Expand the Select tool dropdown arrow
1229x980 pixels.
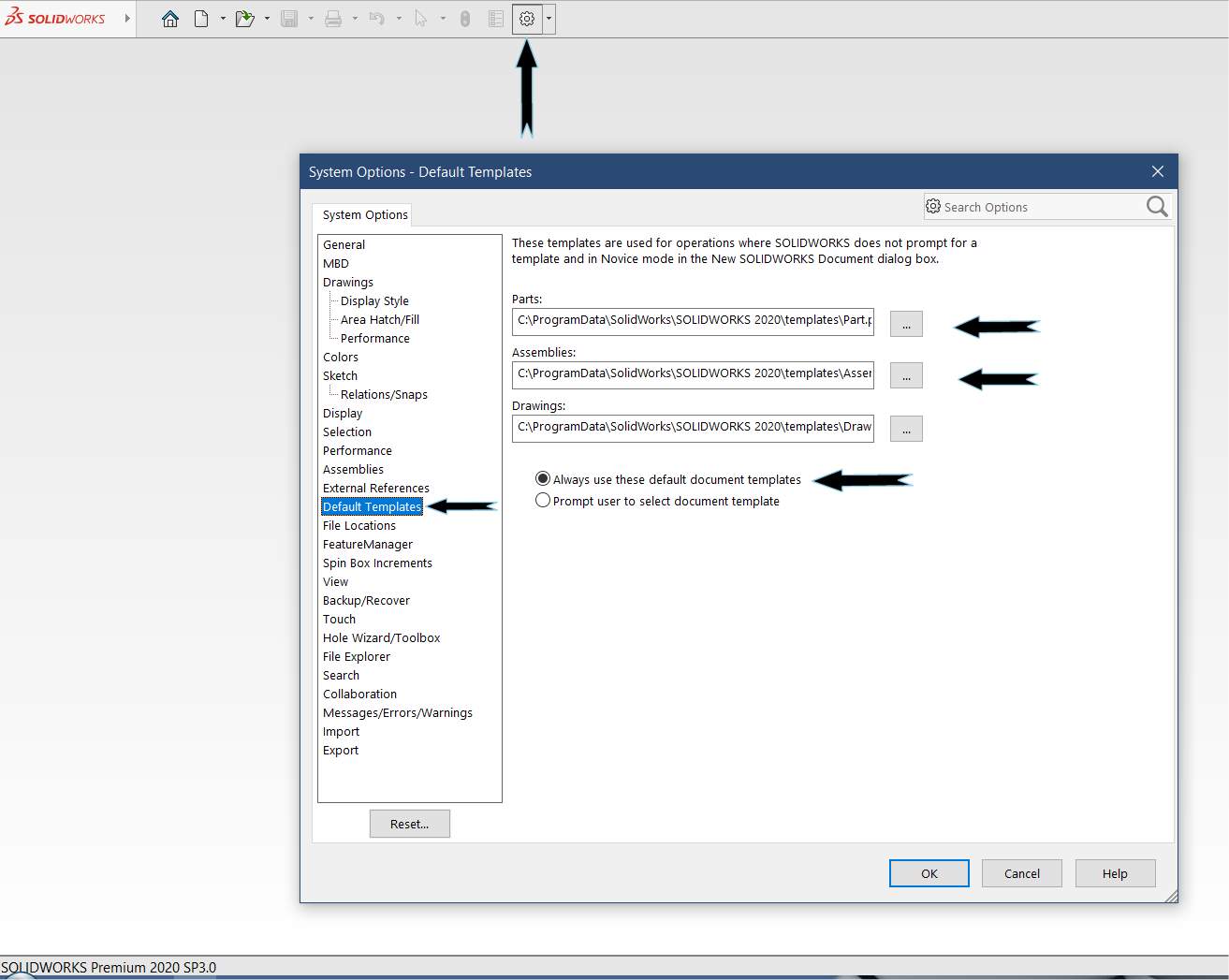(443, 19)
